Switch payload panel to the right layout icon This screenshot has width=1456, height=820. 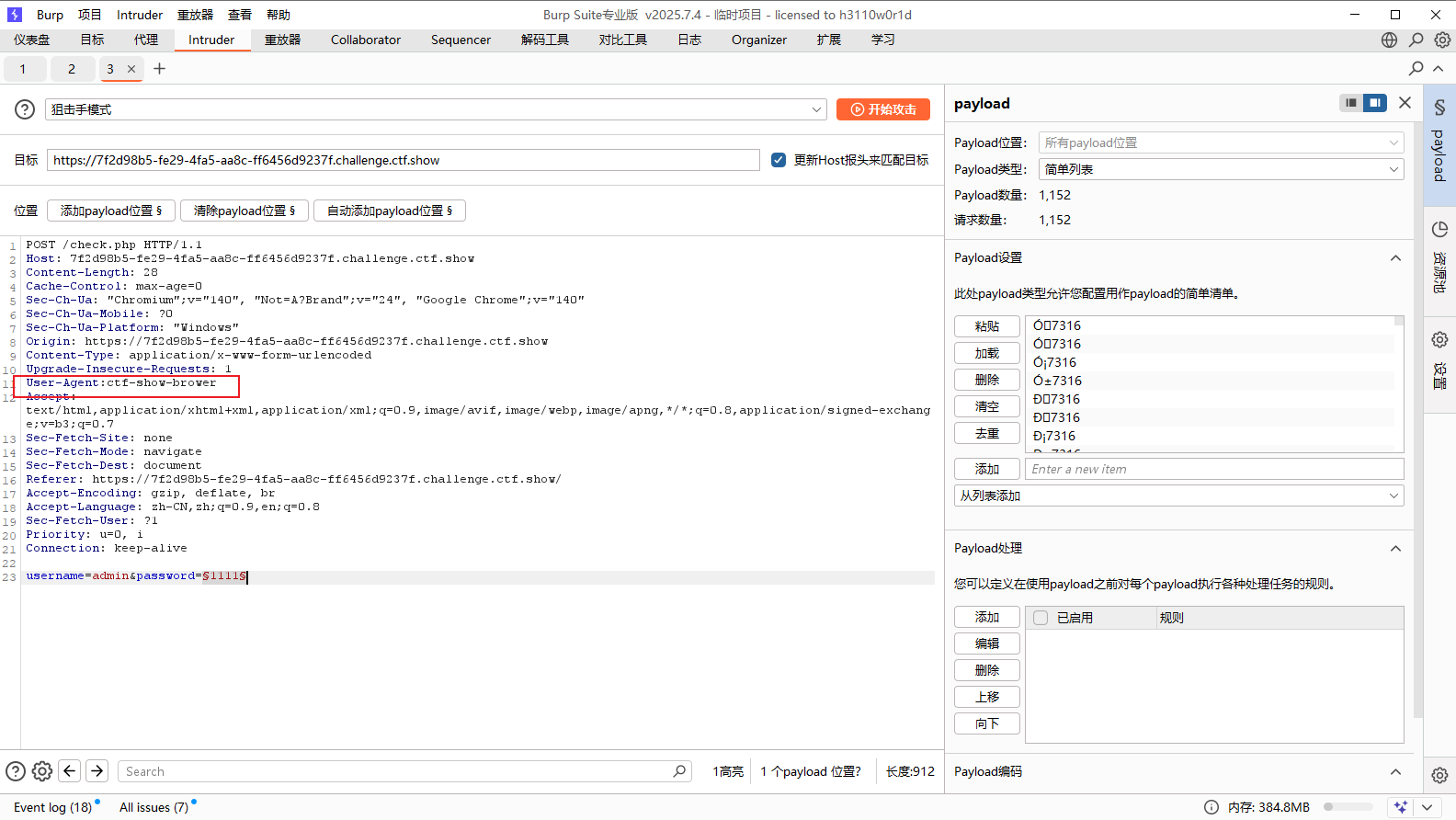(1375, 103)
